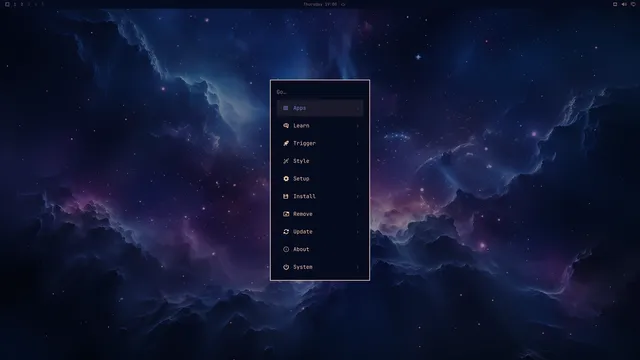Select the Apps menu label
Viewport: 640px width, 360px height.
tap(300, 108)
